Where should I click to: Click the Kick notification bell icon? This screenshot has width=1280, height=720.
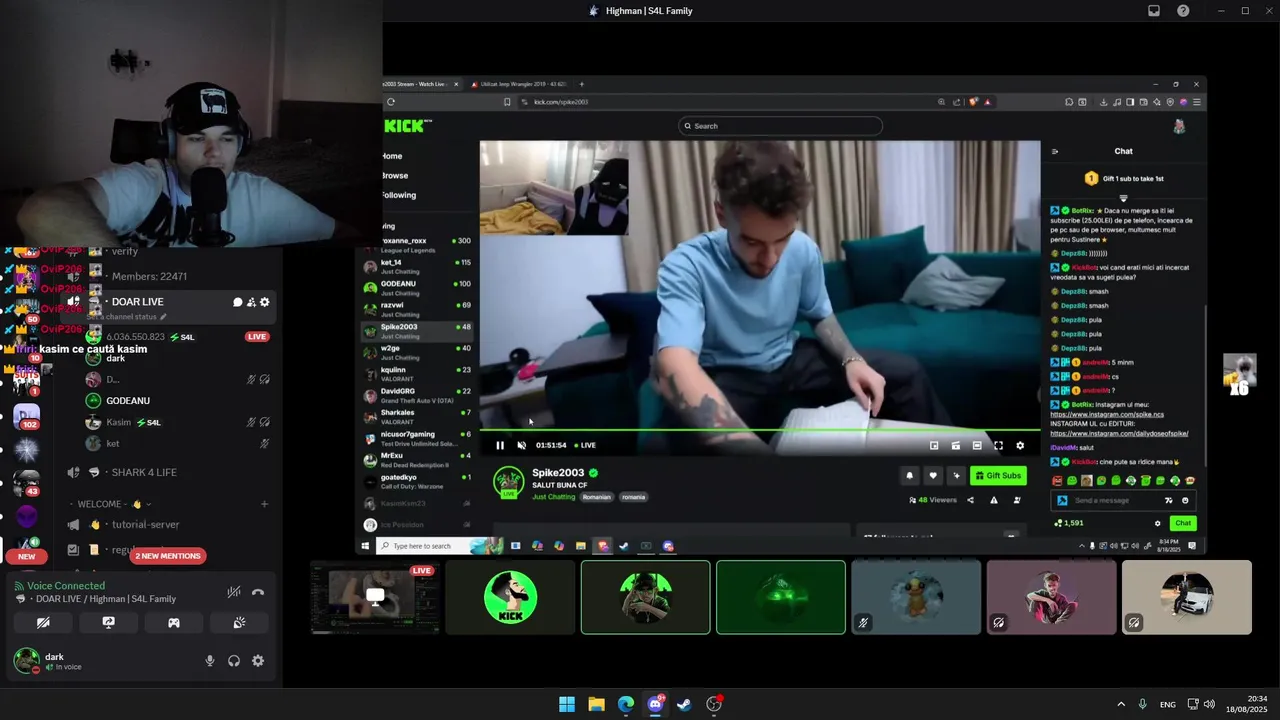tap(909, 476)
